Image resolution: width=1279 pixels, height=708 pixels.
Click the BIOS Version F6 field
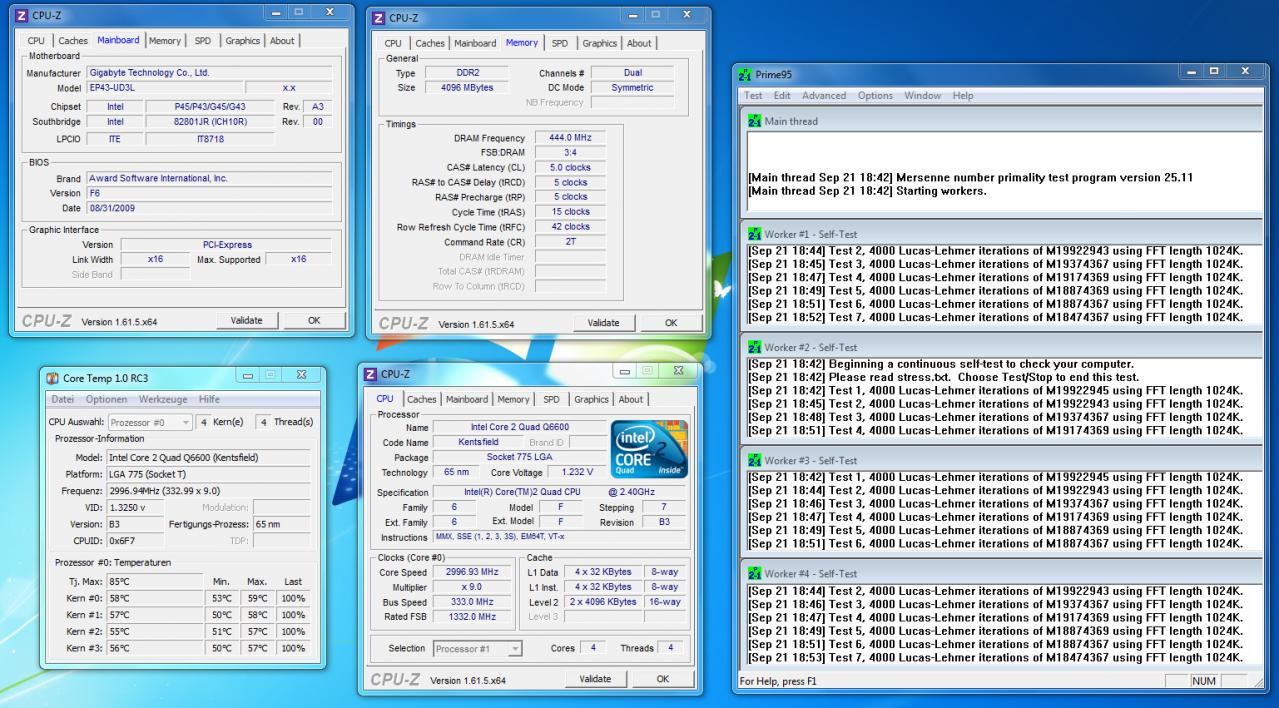click(210, 193)
